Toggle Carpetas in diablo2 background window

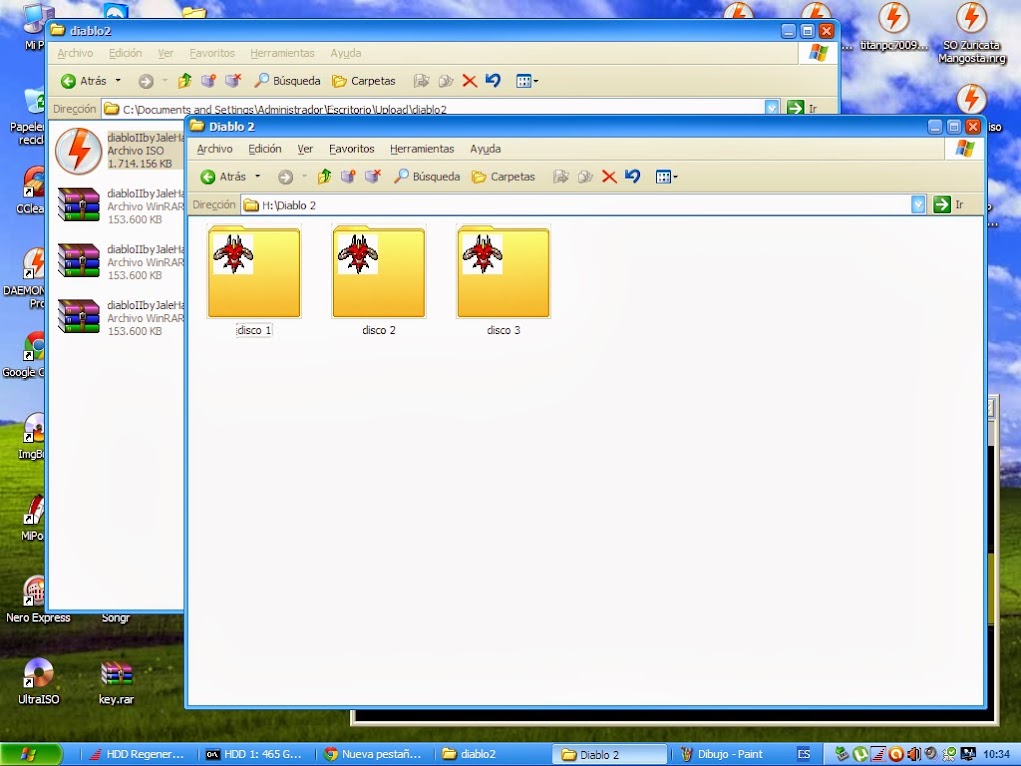tap(363, 81)
